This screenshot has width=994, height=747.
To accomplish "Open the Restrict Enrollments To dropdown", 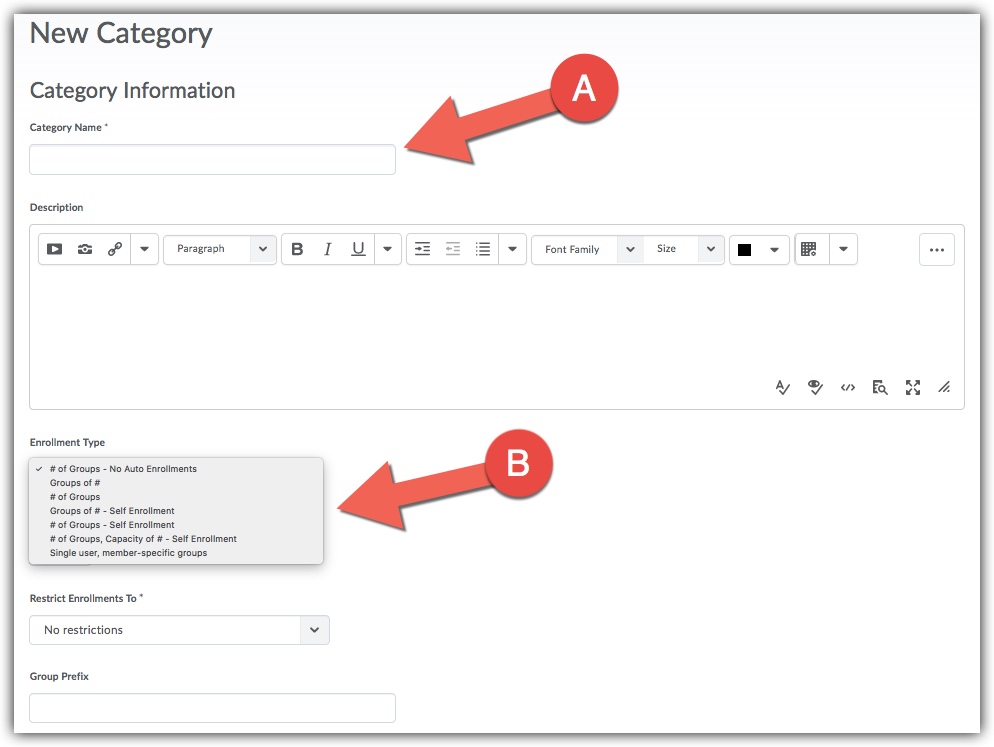I will click(x=179, y=630).
